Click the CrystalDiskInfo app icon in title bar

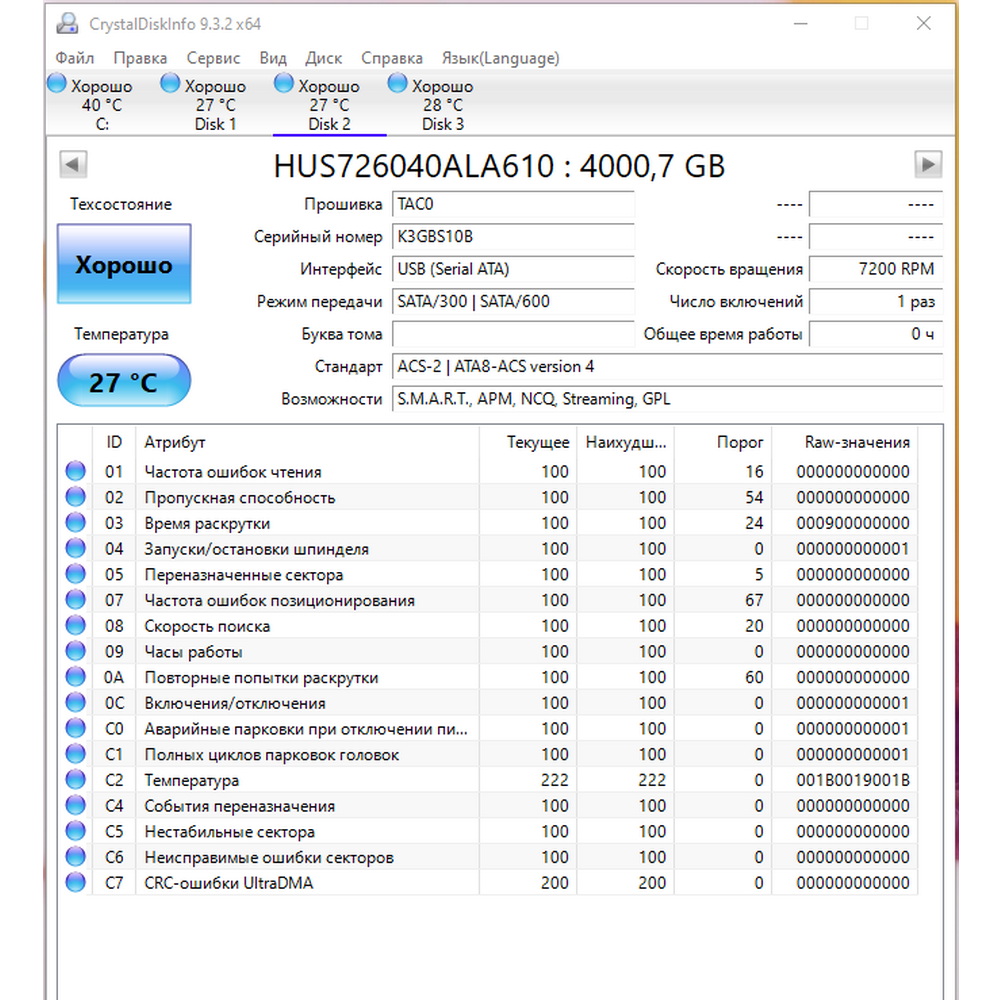[x=67, y=24]
